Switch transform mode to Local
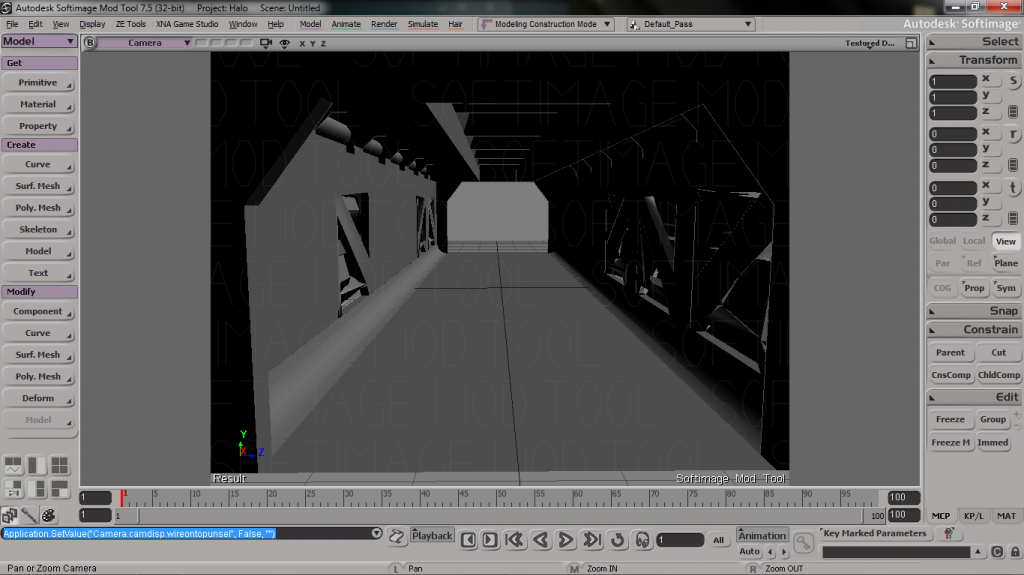Screen dimensions: 1024x575 tap(974, 241)
